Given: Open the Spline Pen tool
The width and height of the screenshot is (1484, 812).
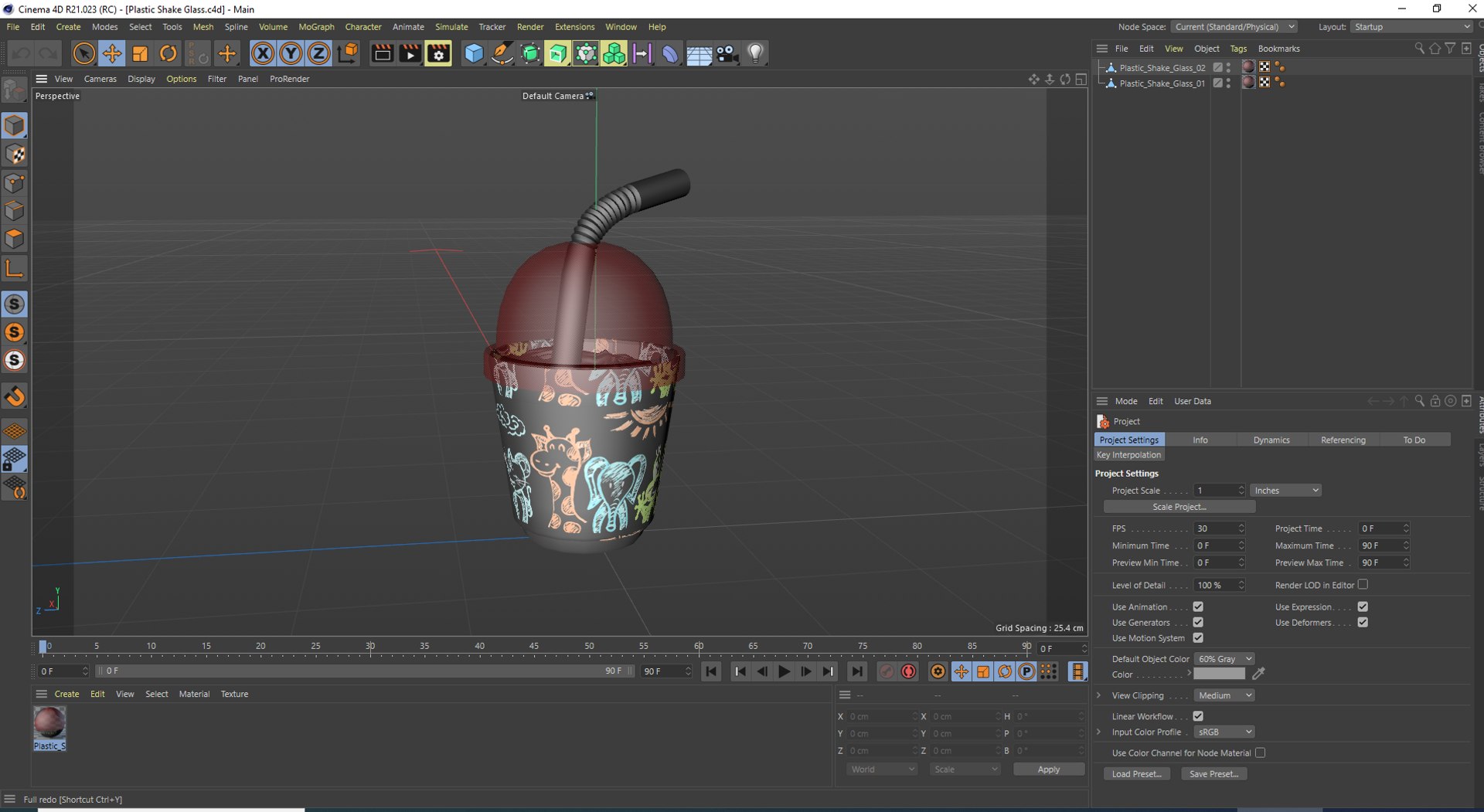Looking at the screenshot, I should pyautogui.click(x=502, y=53).
